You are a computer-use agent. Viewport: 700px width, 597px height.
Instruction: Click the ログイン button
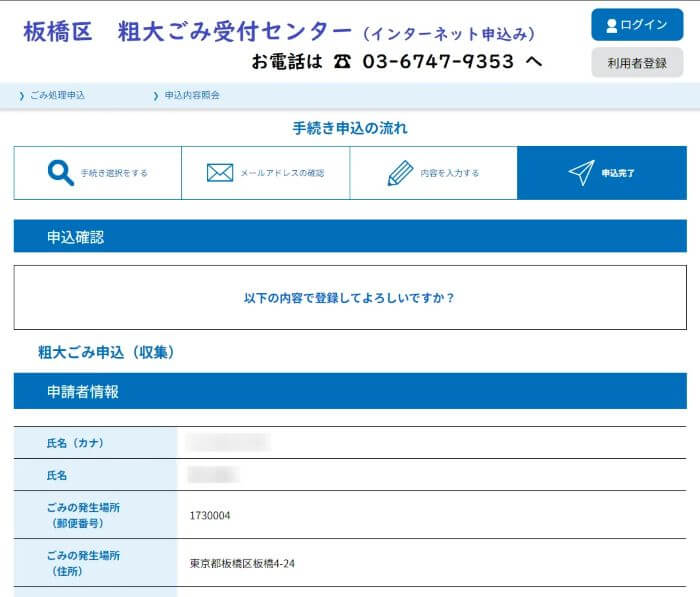click(x=637, y=25)
